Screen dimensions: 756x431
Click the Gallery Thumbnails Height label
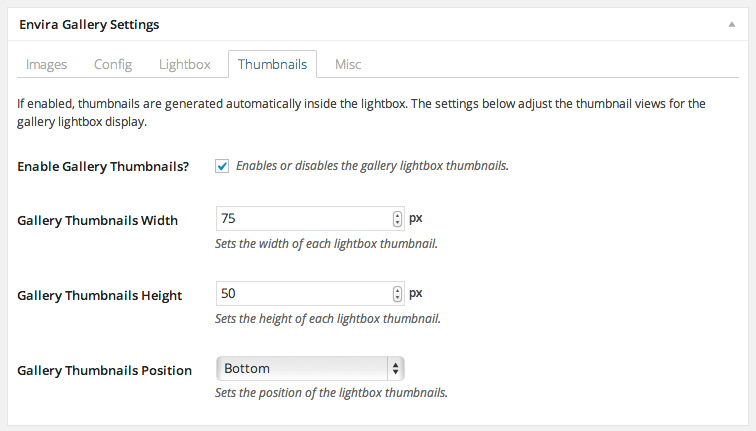(100, 296)
